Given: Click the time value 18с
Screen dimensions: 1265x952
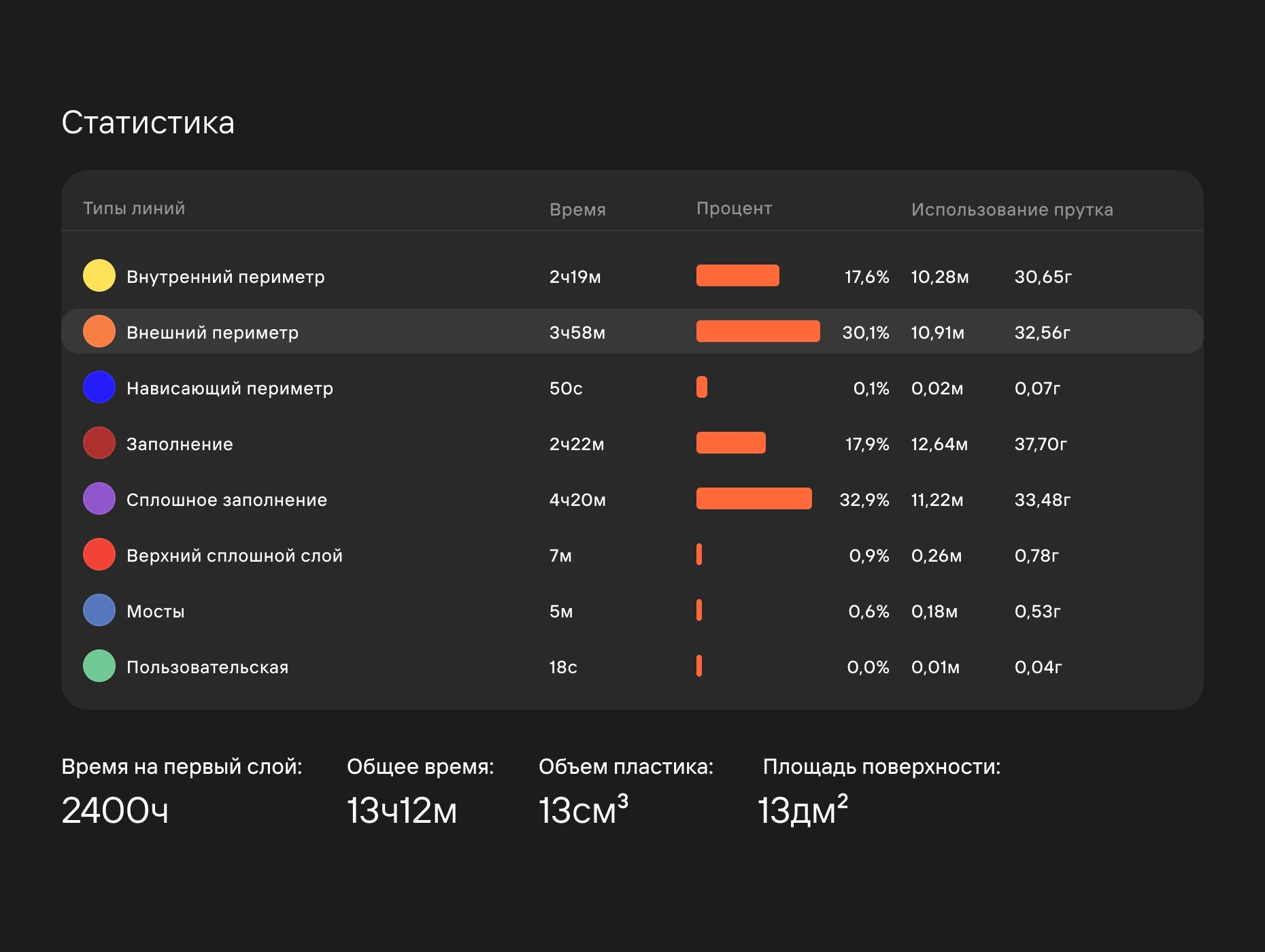Looking at the screenshot, I should point(563,667).
